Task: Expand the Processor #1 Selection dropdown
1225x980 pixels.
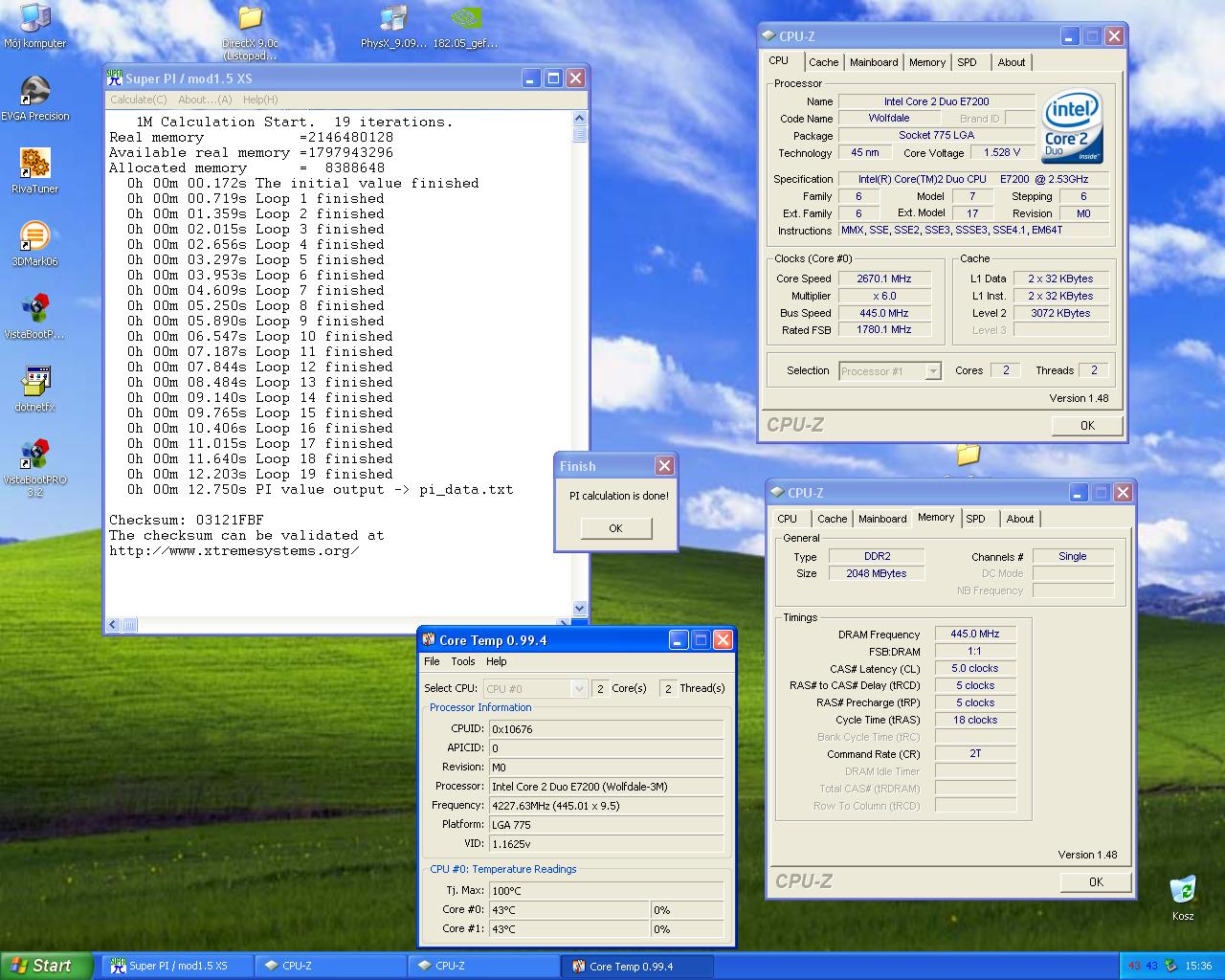Action: pos(933,371)
